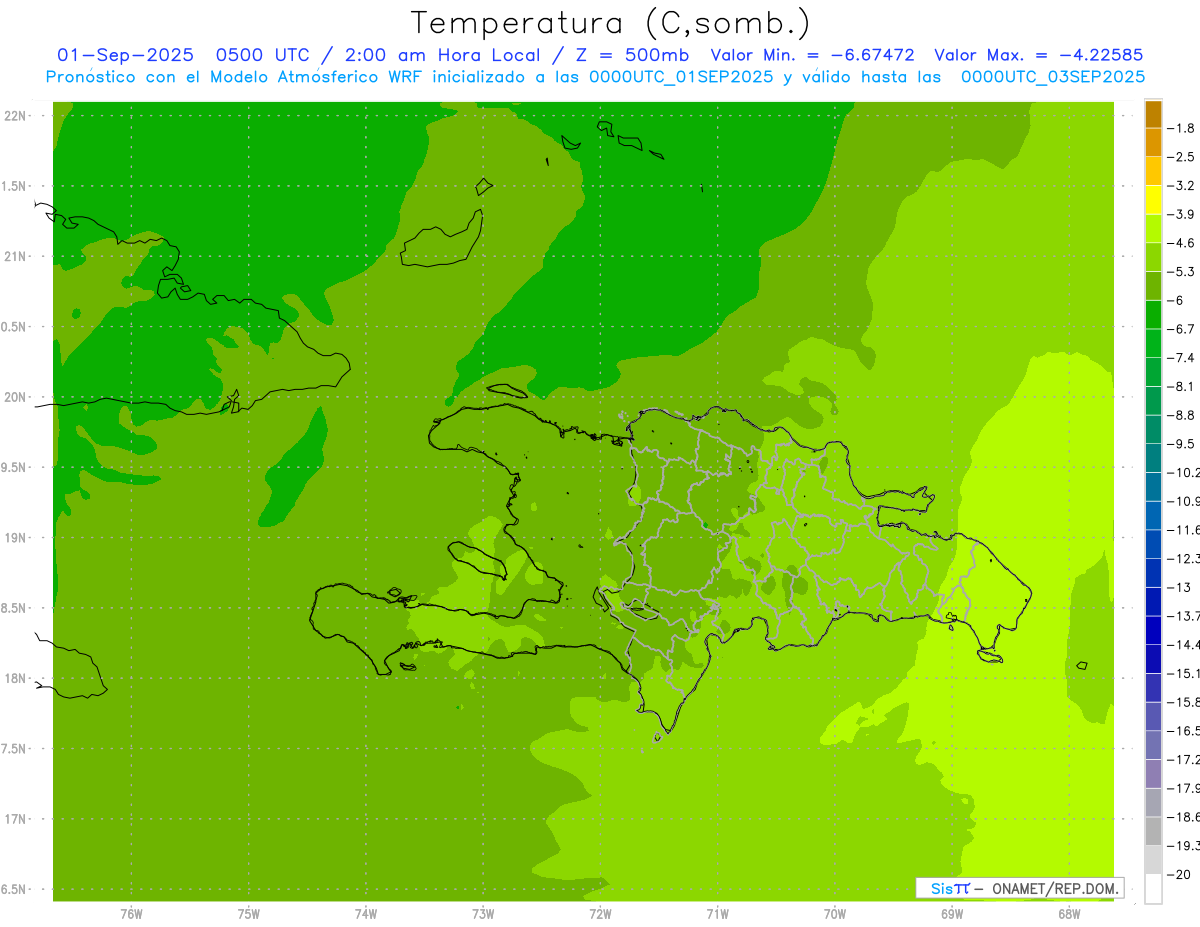Click the '68W' longitude label

(1069, 913)
